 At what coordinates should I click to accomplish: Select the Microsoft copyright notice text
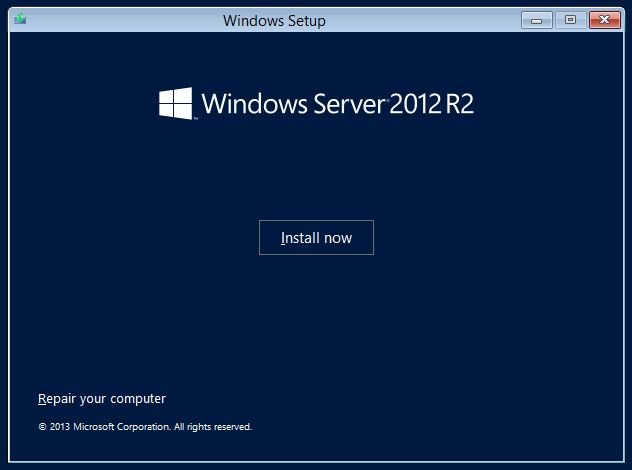point(145,426)
